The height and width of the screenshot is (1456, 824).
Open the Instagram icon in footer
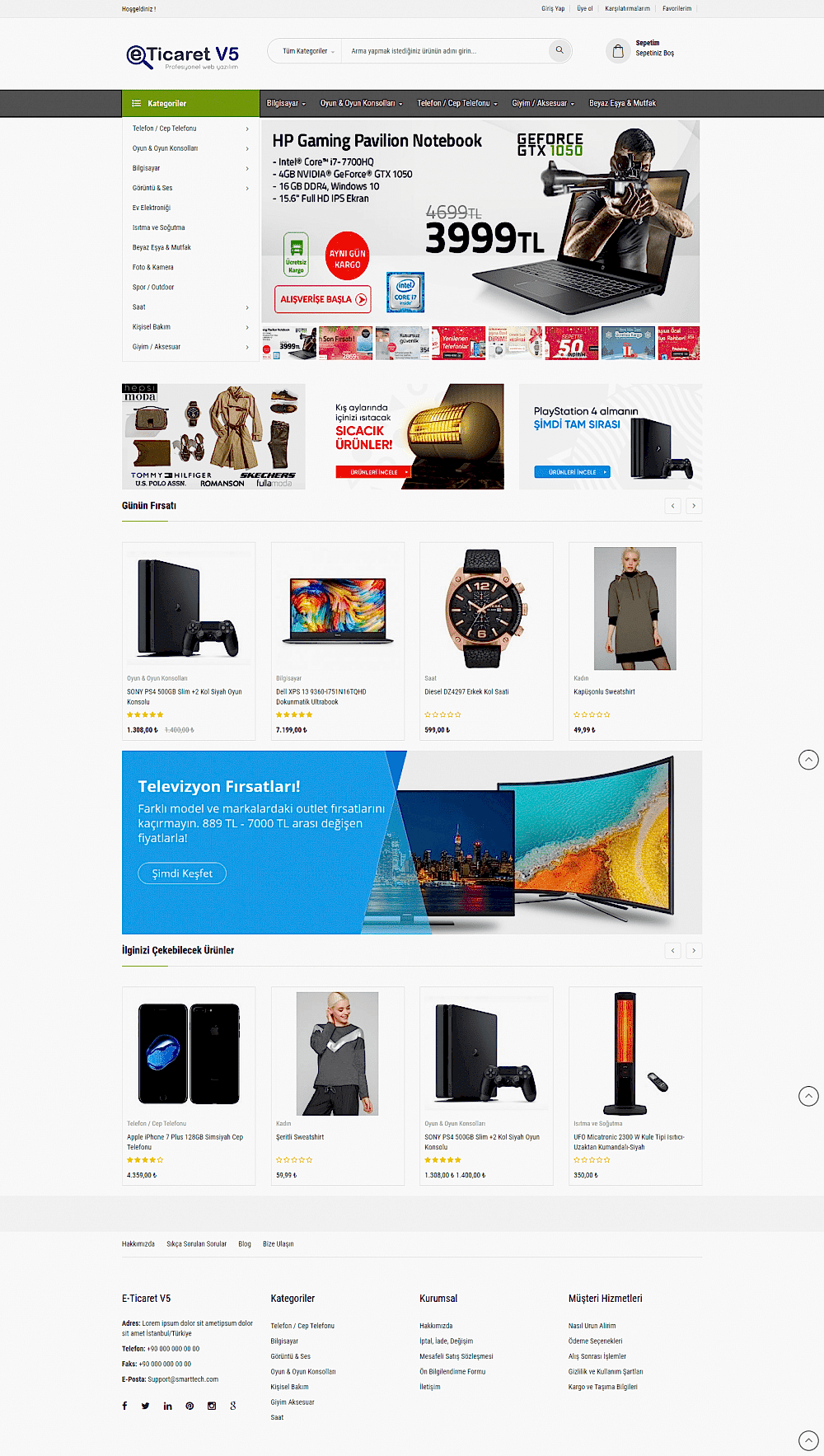pyautogui.click(x=212, y=1406)
